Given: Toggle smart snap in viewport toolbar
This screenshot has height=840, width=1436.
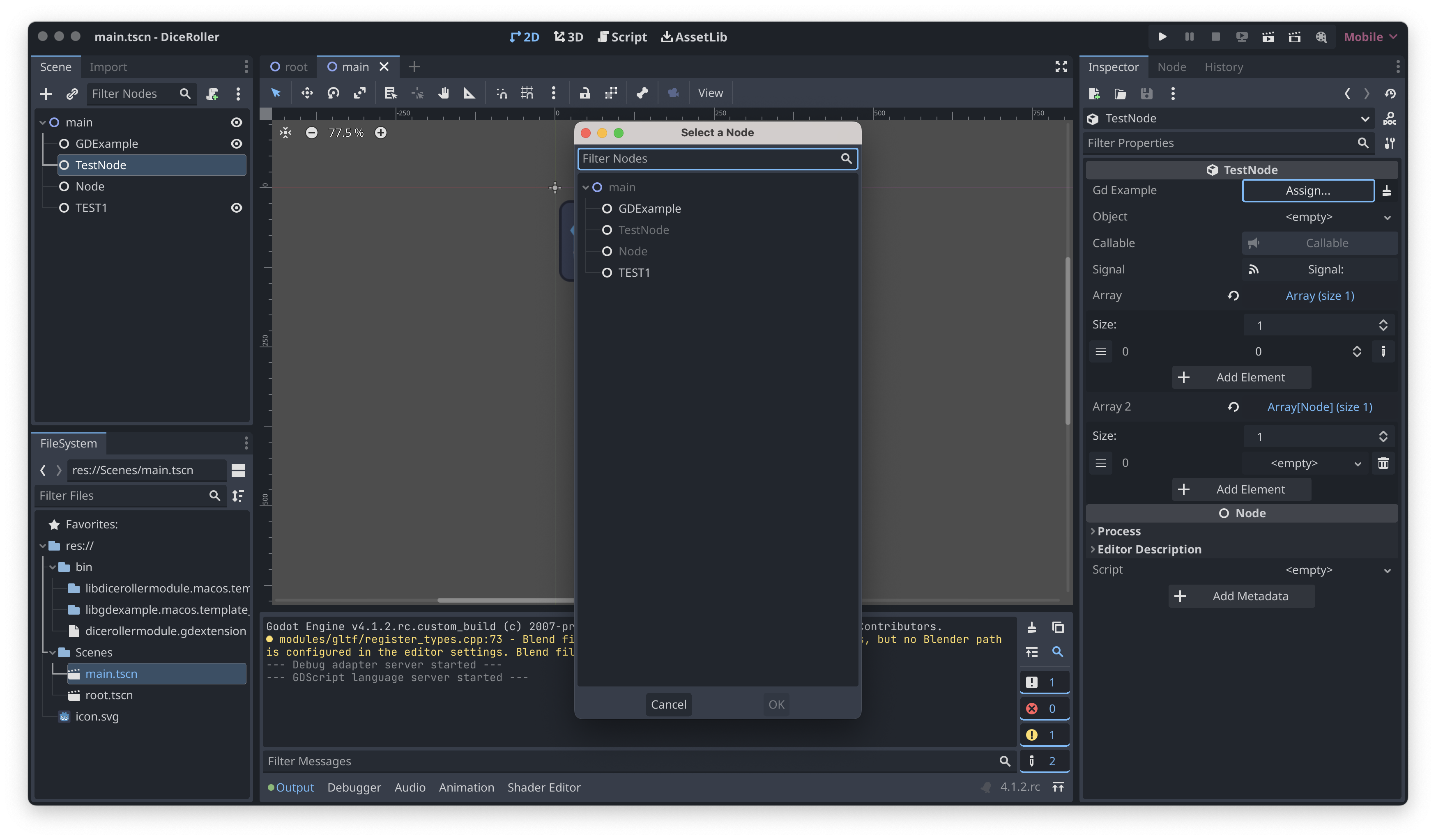Looking at the screenshot, I should 502,93.
